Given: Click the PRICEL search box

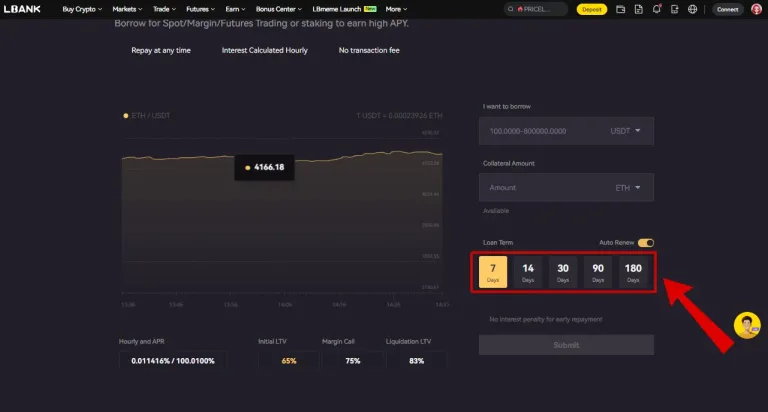Looking at the screenshot, I should pos(536,9).
